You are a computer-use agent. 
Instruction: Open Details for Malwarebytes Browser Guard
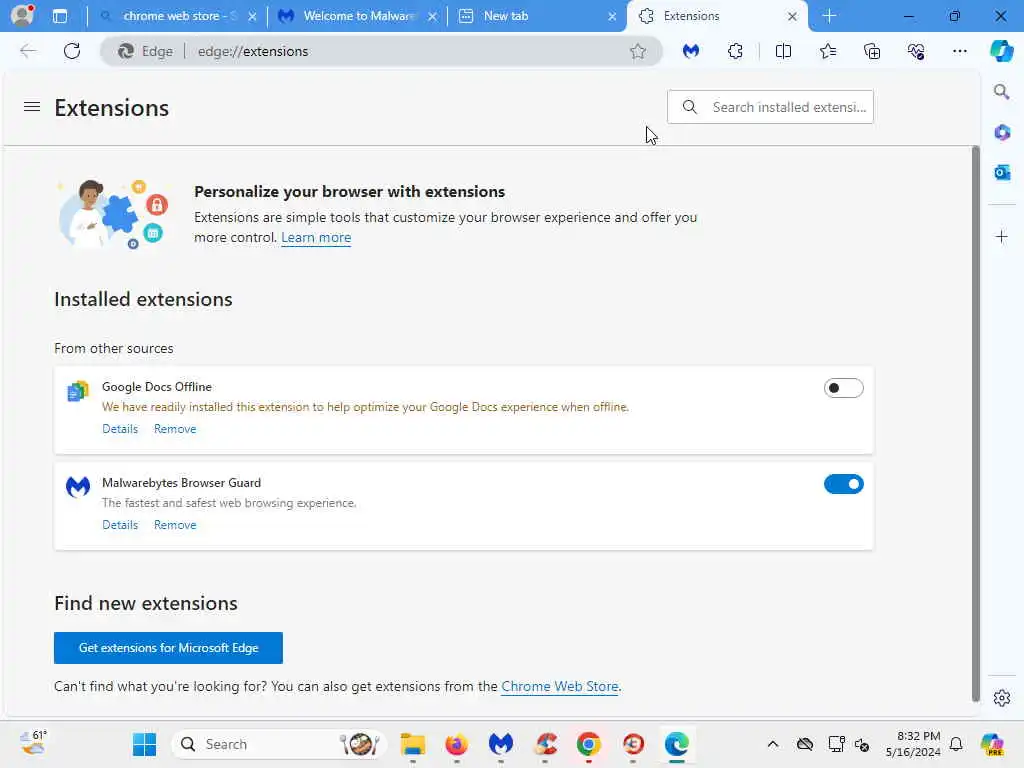coord(120,525)
